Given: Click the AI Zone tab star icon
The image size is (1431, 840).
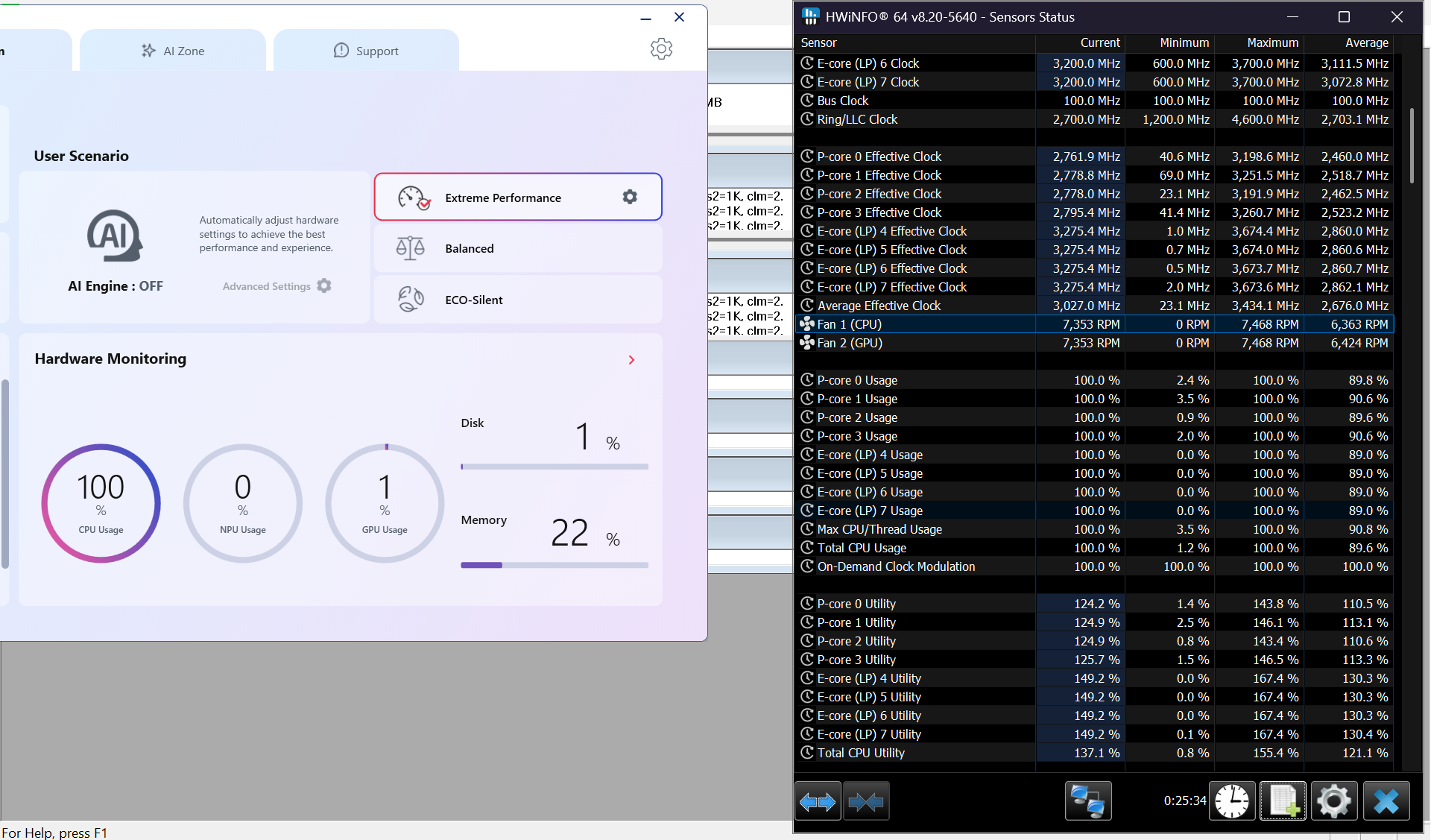Looking at the screenshot, I should click(x=148, y=51).
